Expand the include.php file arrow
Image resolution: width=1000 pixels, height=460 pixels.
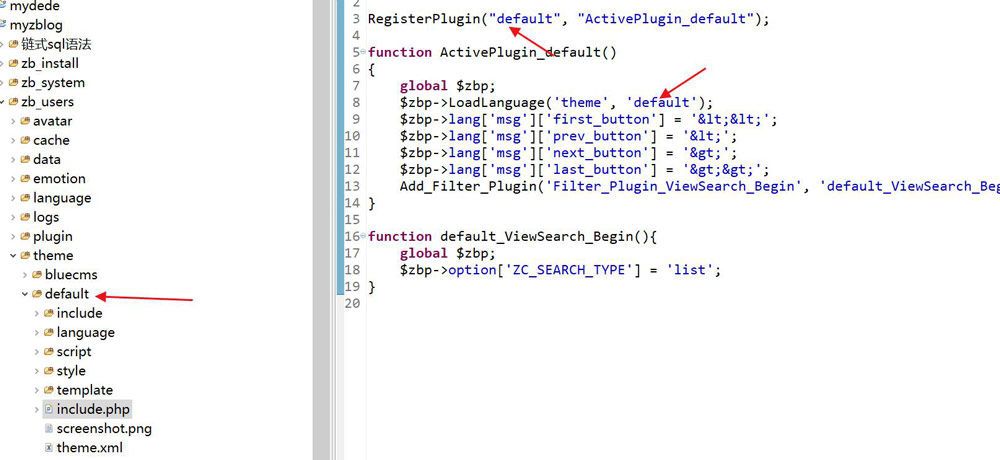pos(36,409)
